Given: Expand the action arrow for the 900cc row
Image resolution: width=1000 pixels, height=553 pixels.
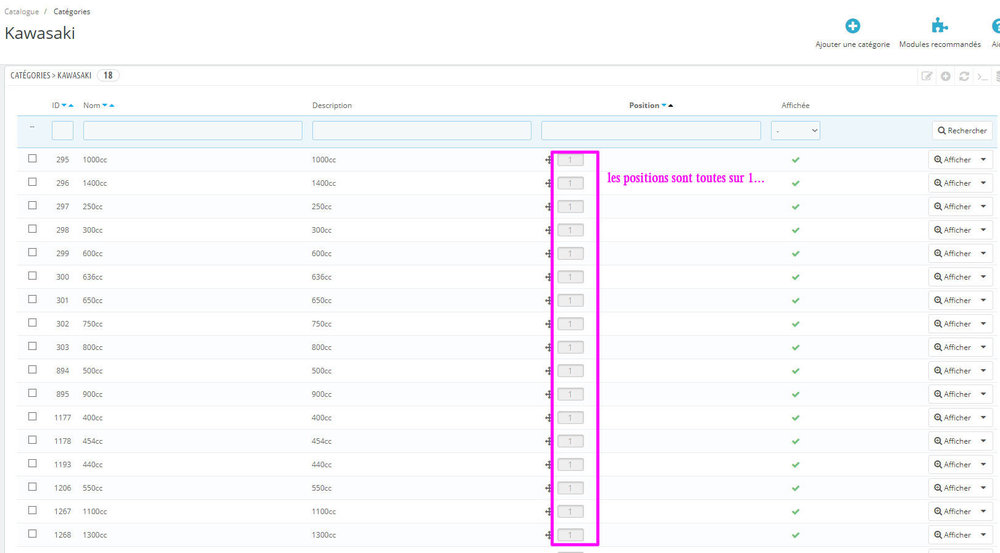Looking at the screenshot, I should [983, 394].
